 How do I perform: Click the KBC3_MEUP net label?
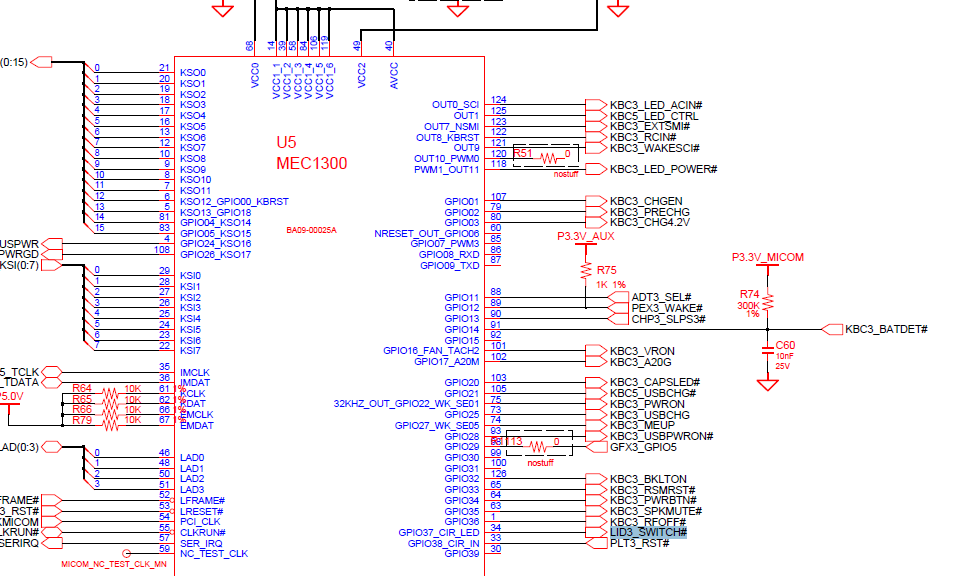(x=642, y=425)
